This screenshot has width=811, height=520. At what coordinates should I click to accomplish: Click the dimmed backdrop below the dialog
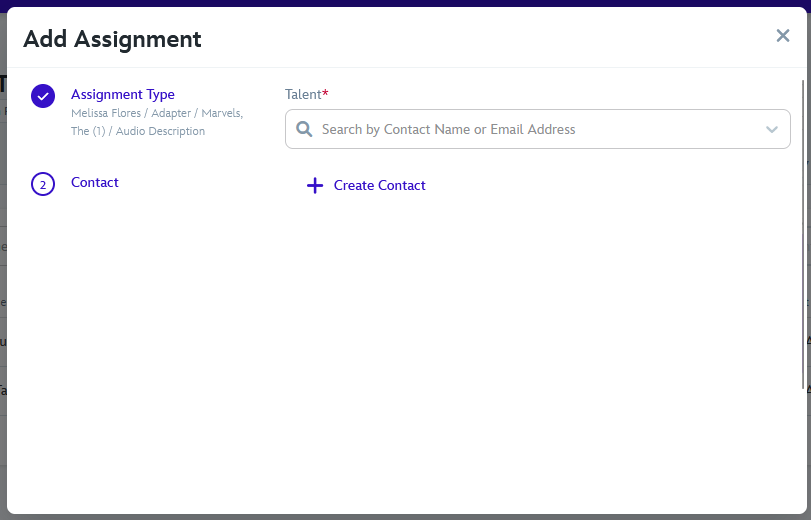coord(400,517)
